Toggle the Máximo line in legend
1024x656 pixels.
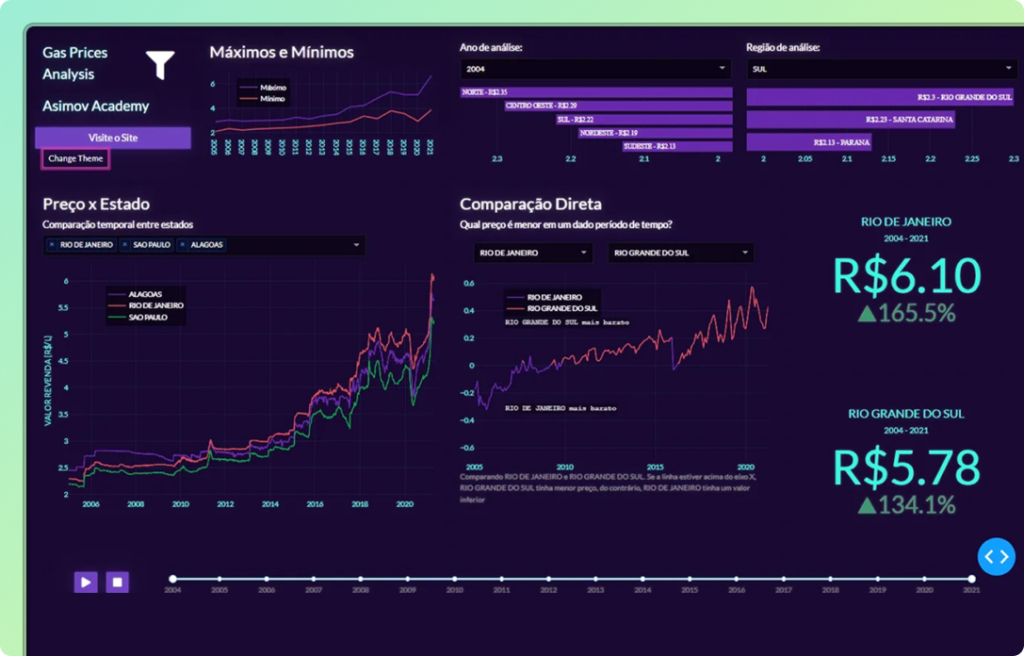coord(272,88)
